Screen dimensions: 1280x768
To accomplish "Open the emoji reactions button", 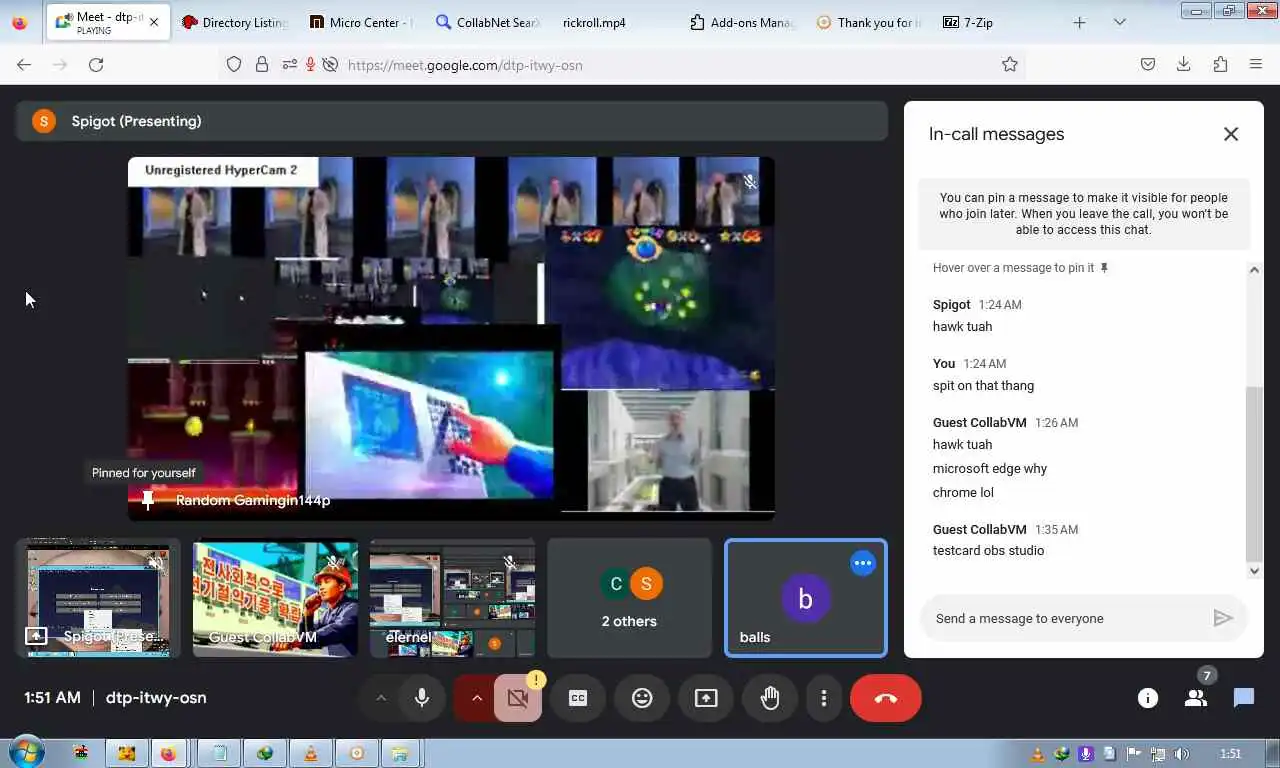I will click(x=642, y=698).
